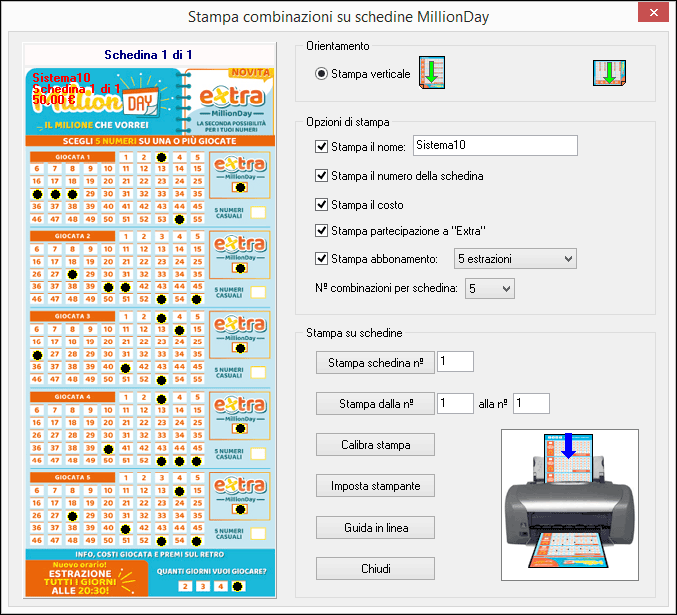
Task: Click the Chiudi button
Action: pos(375,568)
